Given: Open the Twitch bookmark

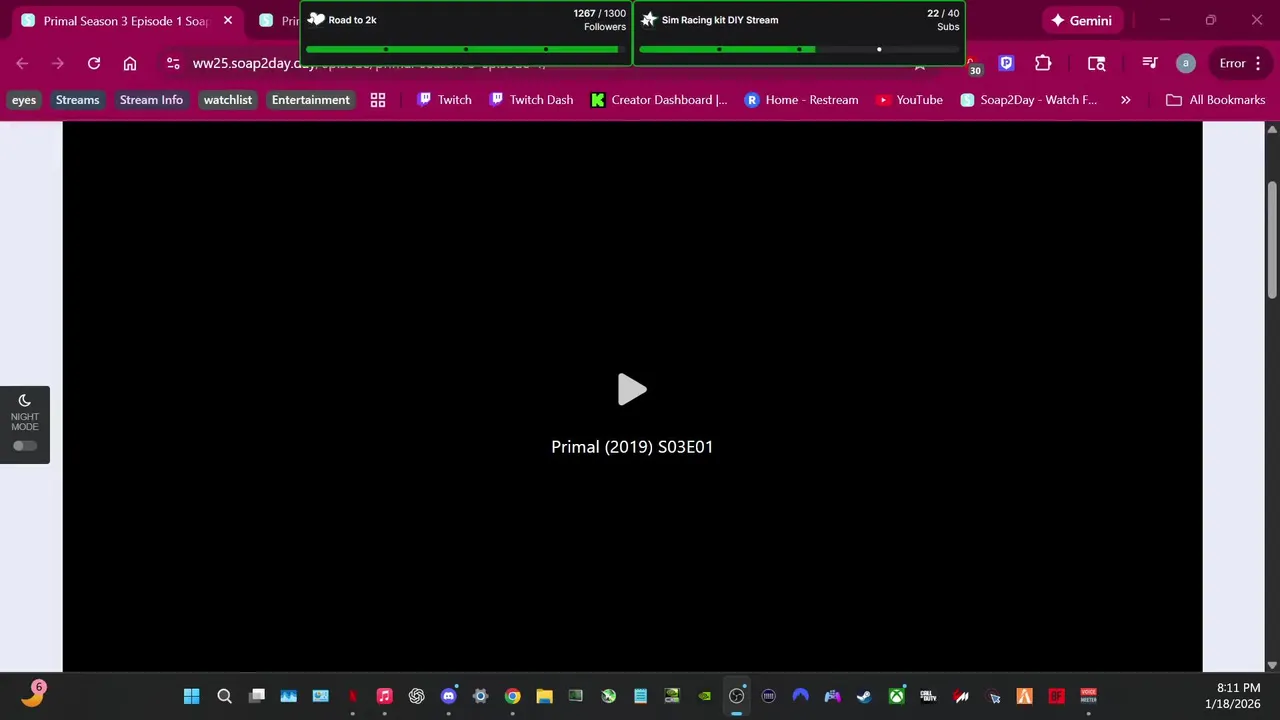Looking at the screenshot, I should [x=445, y=100].
